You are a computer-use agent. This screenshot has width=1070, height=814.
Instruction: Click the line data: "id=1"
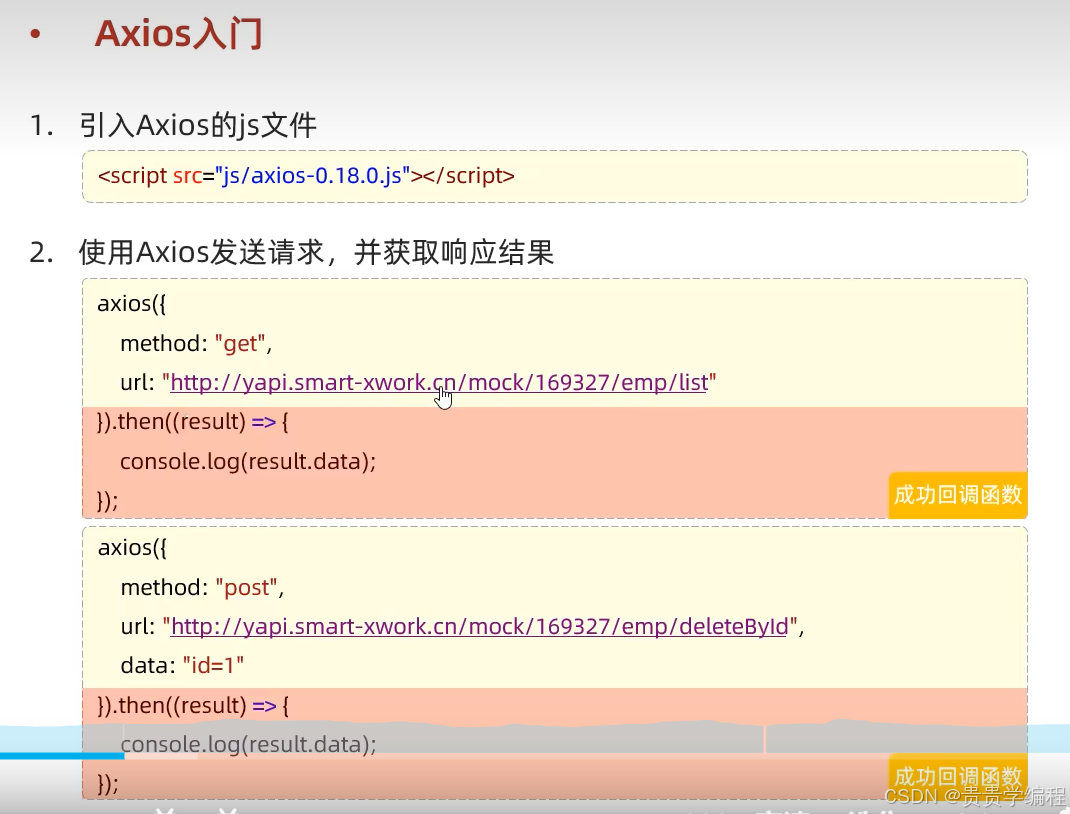(x=182, y=665)
